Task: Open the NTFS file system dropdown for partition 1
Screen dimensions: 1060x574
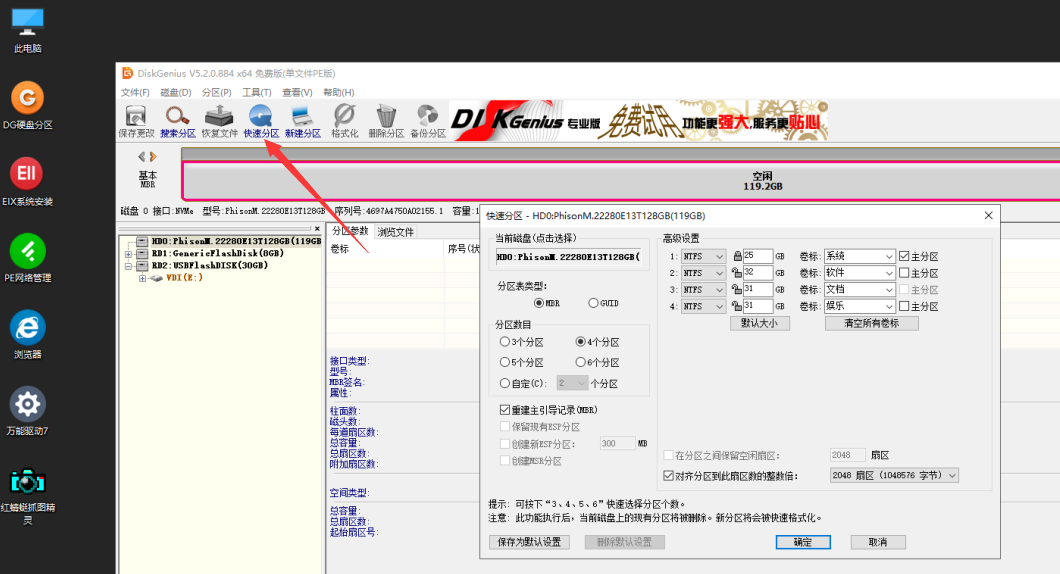Action: coord(704,256)
